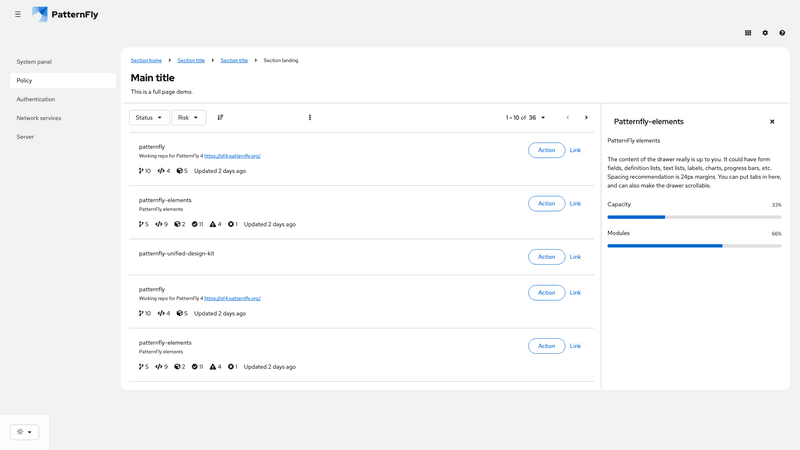Follow the Section home breadcrumb
Viewport: 800px width, 450px height.
146,60
